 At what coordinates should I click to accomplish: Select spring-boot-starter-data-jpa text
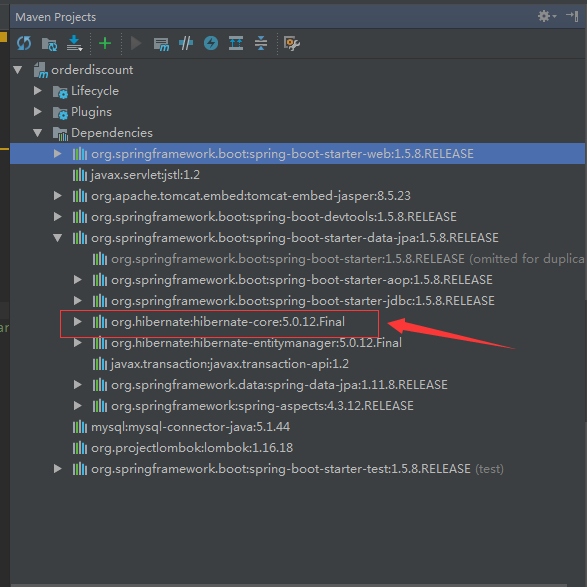[295, 238]
